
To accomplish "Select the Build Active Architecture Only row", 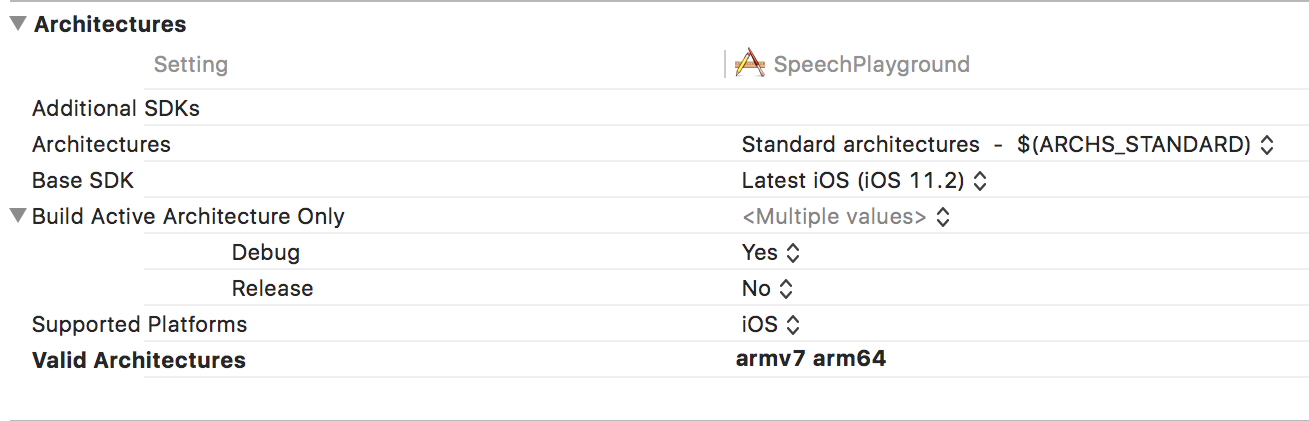I will (188, 216).
